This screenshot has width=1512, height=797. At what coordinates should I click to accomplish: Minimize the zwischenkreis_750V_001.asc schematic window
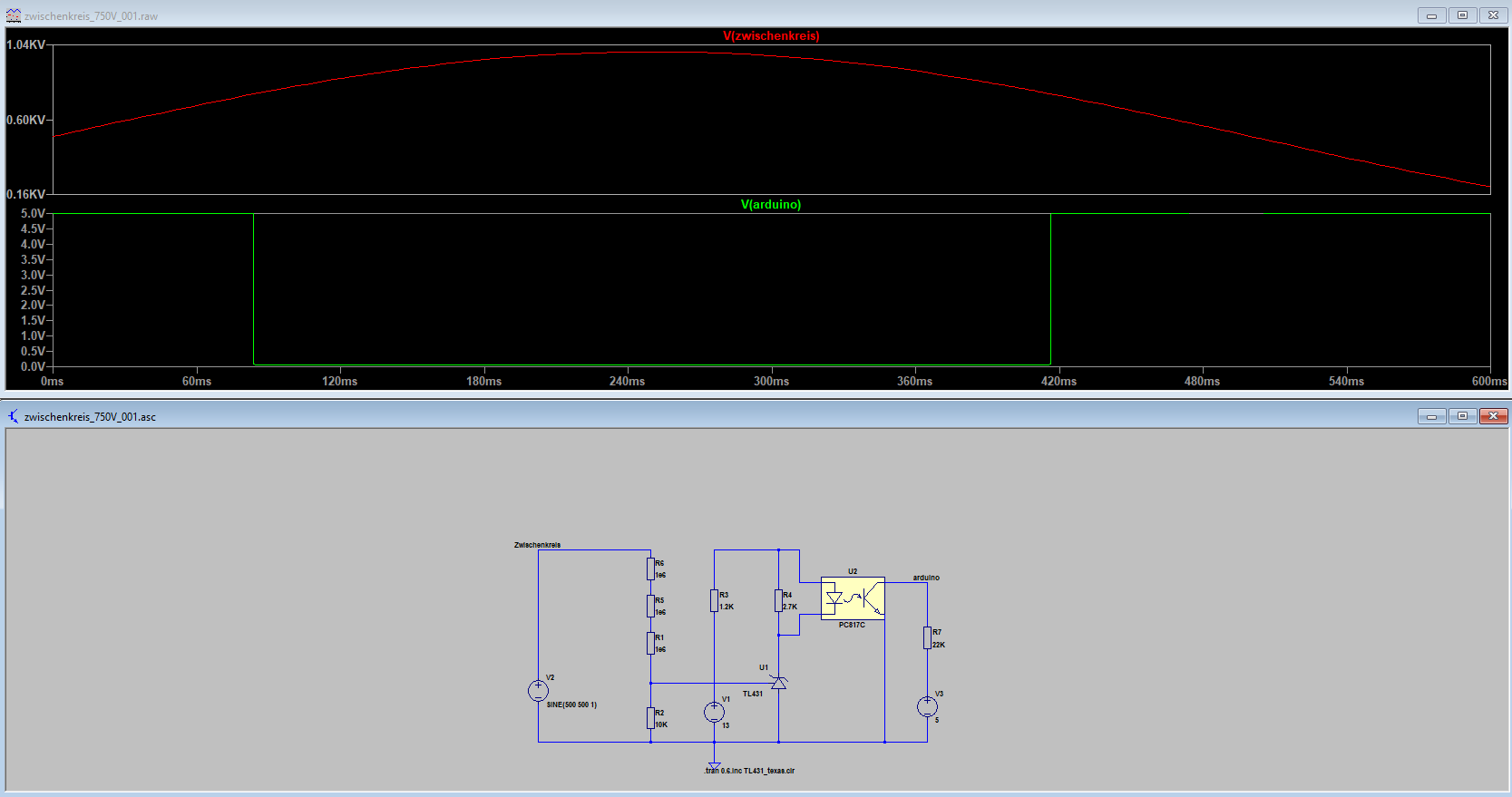point(1432,416)
